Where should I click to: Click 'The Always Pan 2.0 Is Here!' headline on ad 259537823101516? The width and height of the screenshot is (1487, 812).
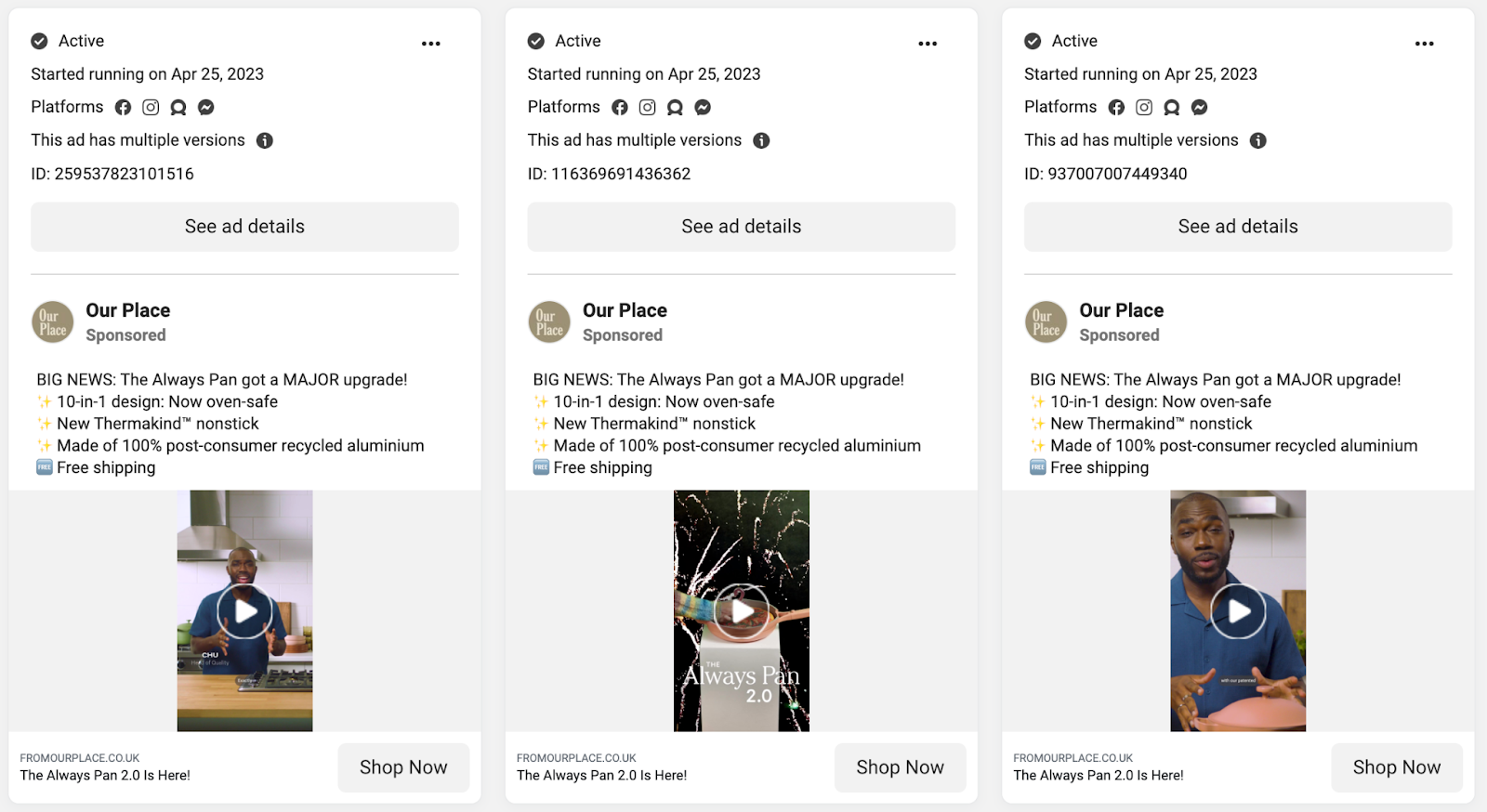[105, 776]
